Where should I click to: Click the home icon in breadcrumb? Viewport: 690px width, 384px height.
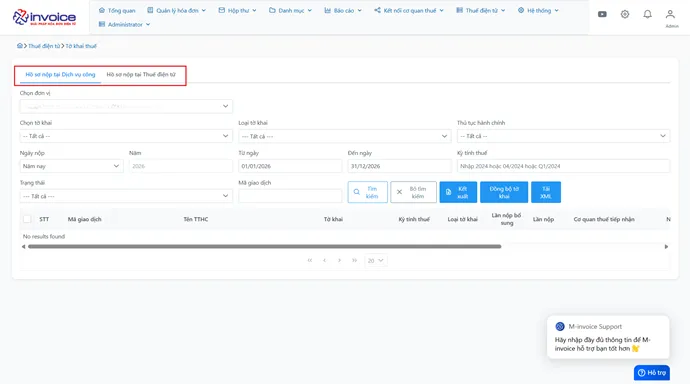(20, 46)
